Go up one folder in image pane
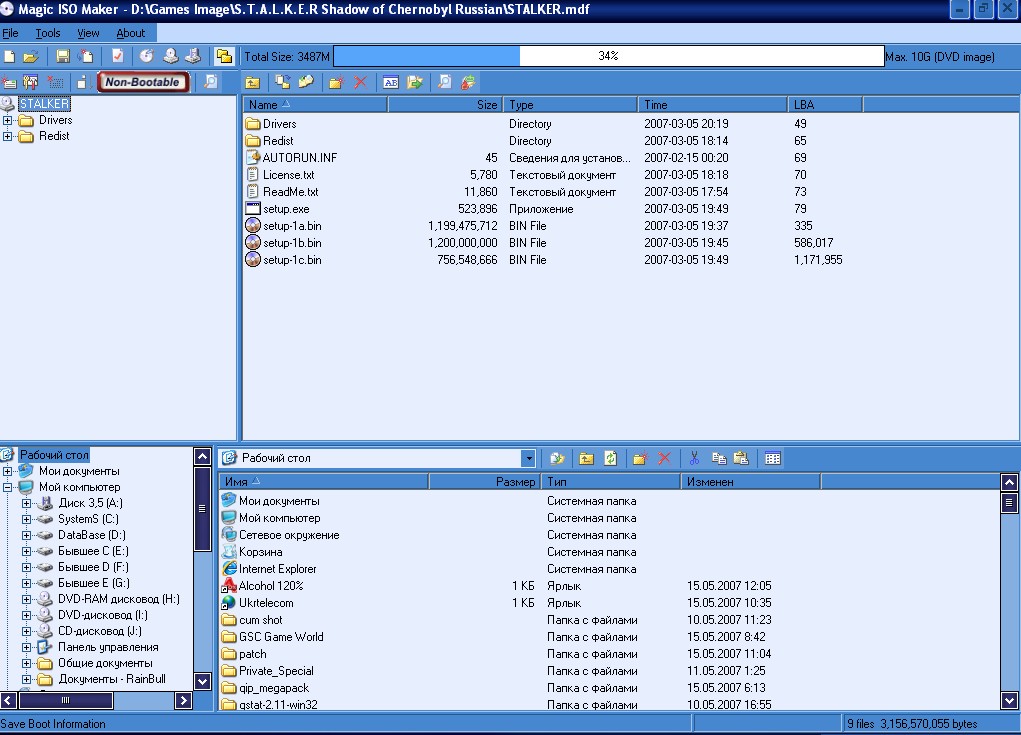 tap(253, 82)
